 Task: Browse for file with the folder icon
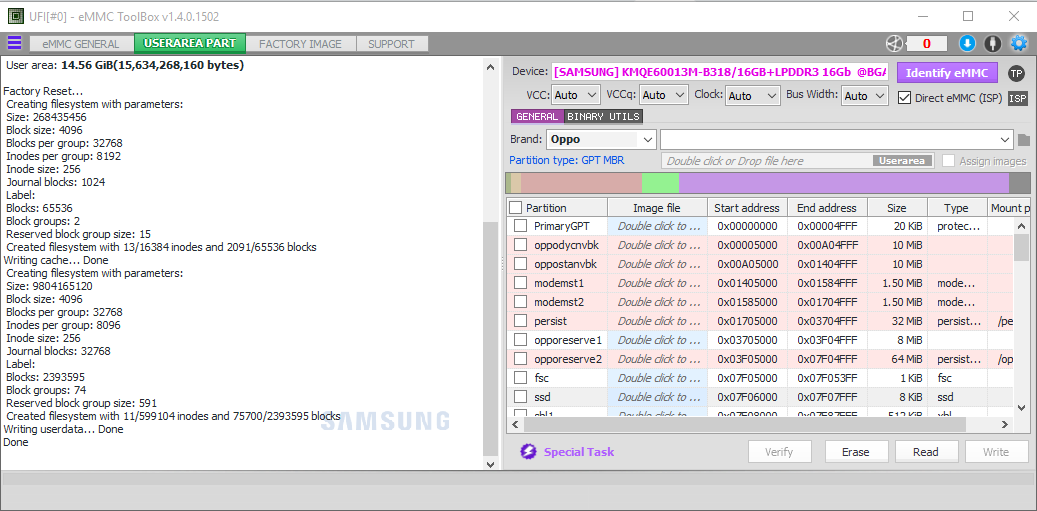click(1024, 140)
